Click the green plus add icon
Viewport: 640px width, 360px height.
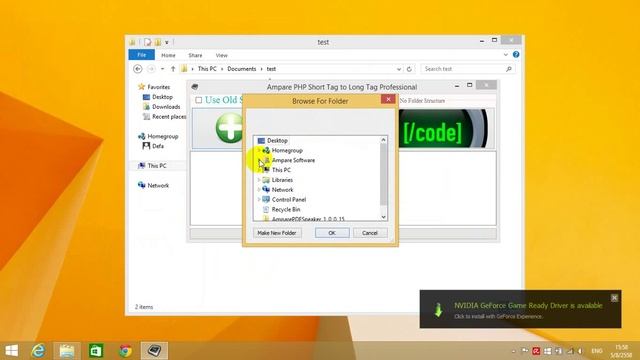tap(229, 128)
